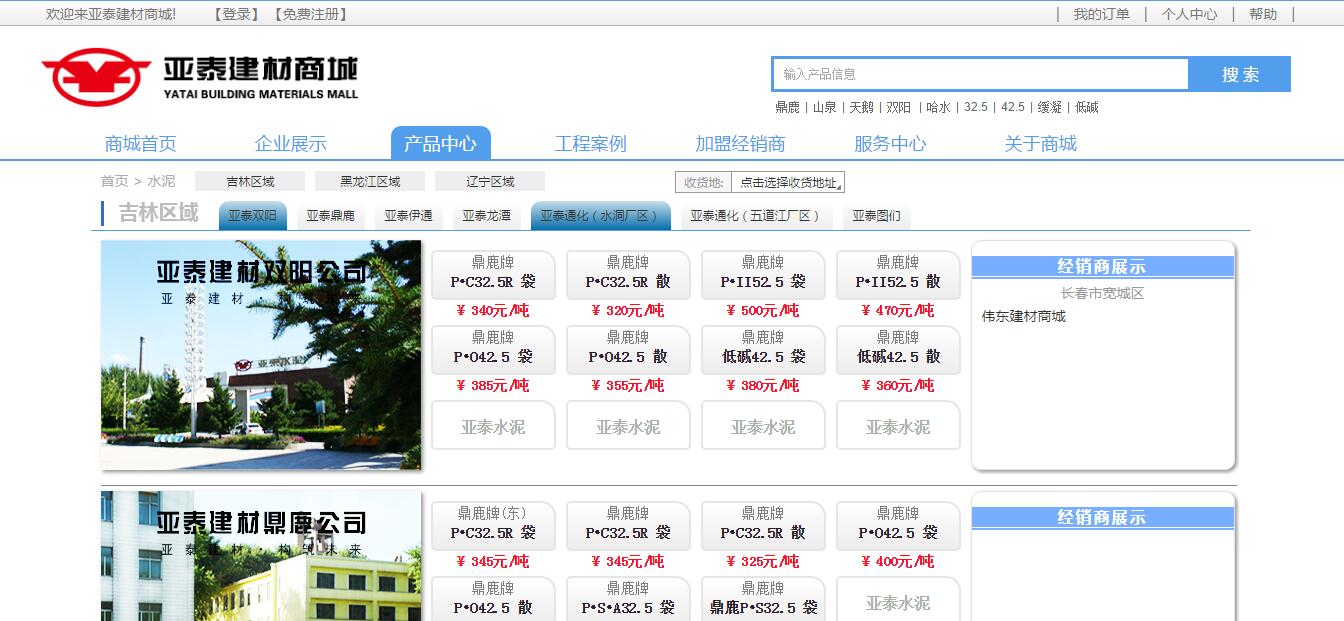Select P•II52.5 散 product at 470元
Screen dimensions: 1344x621
(898, 274)
